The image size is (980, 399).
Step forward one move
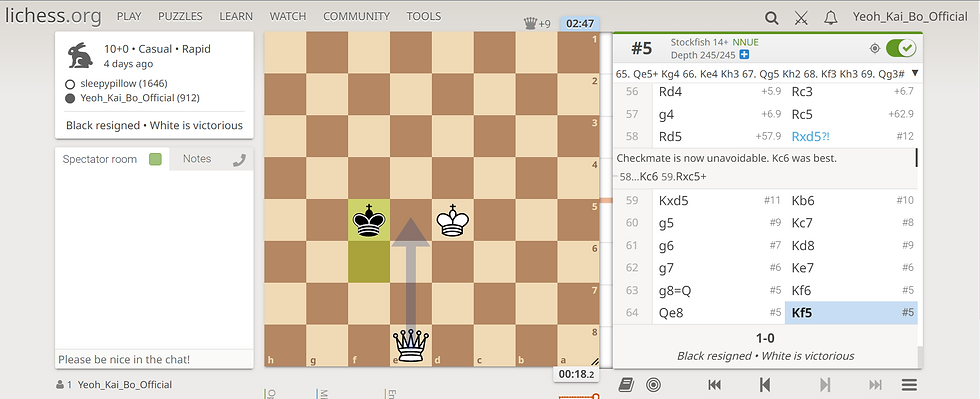[825, 385]
